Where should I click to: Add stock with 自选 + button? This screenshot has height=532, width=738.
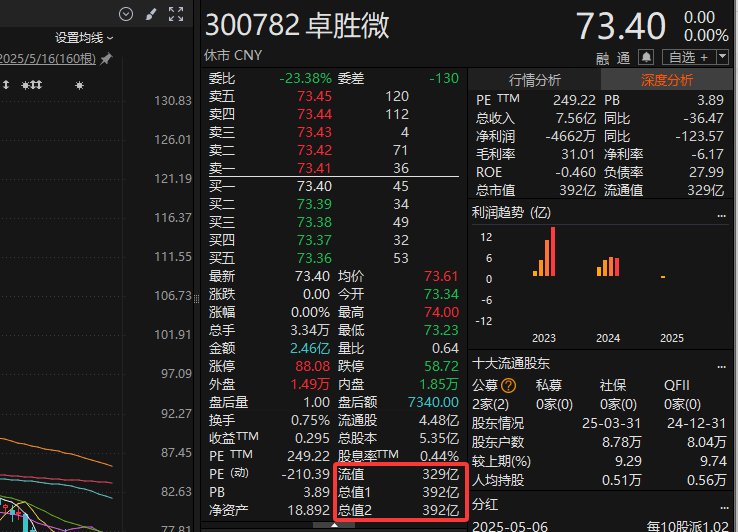click(689, 57)
